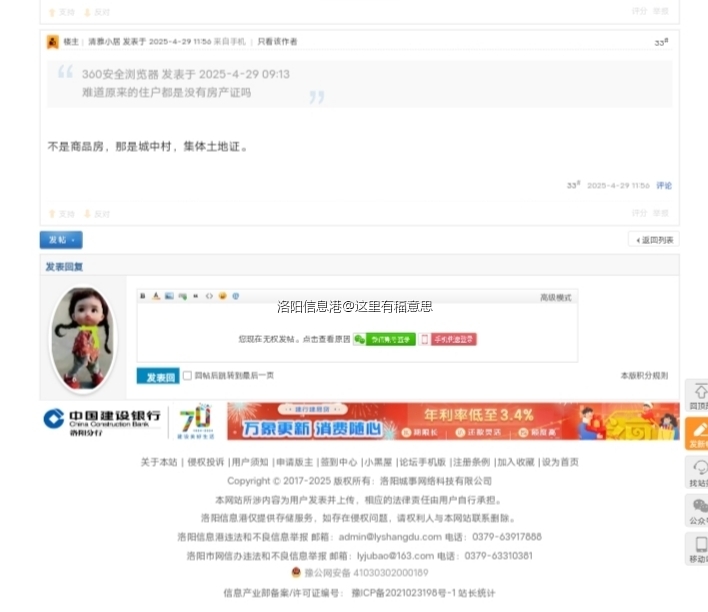This screenshot has height=612, width=708.
Task: Click the 只看该作者 link
Action: pyautogui.click(x=277, y=42)
